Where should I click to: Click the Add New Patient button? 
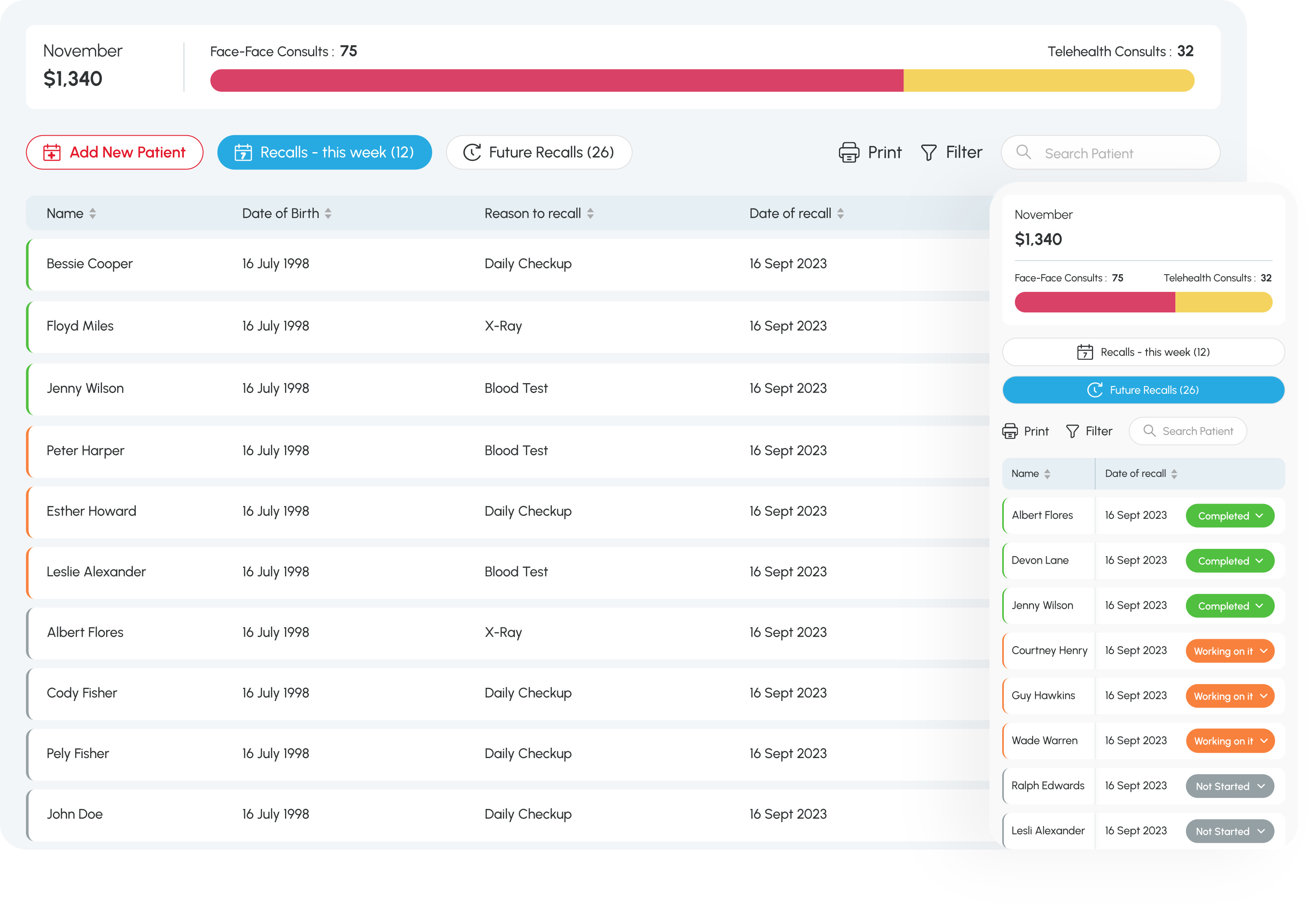tap(115, 153)
